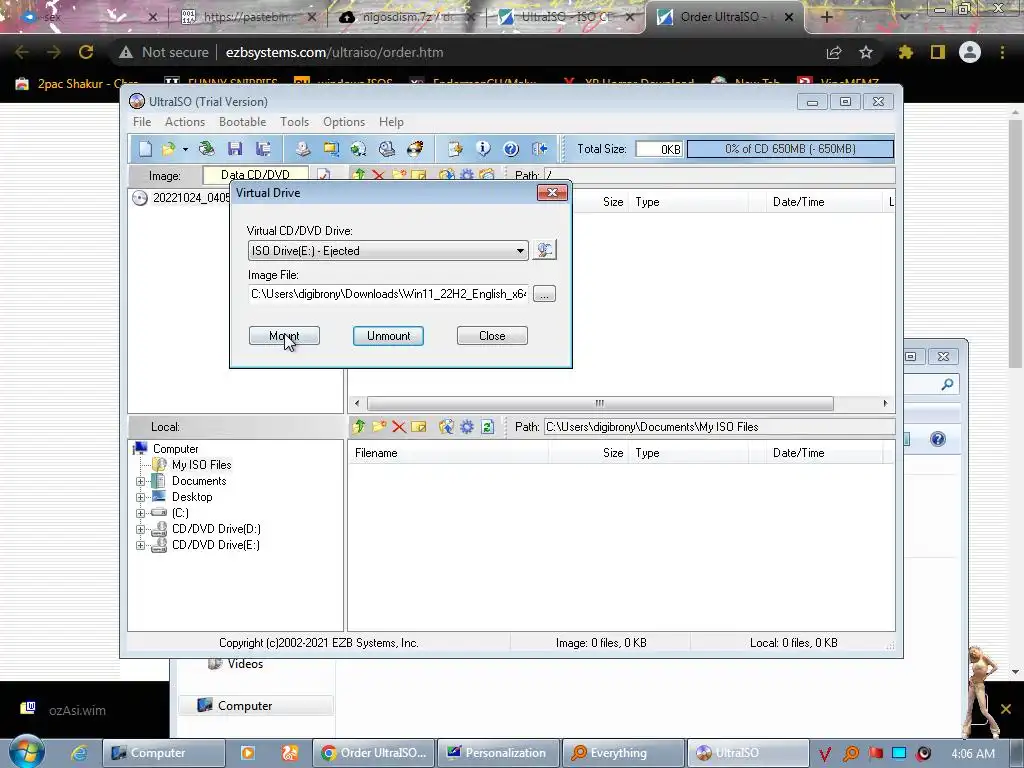The width and height of the screenshot is (1024, 768).
Task: Click the Mount to Virtual Drive toolbar icon
Action: click(x=387, y=149)
